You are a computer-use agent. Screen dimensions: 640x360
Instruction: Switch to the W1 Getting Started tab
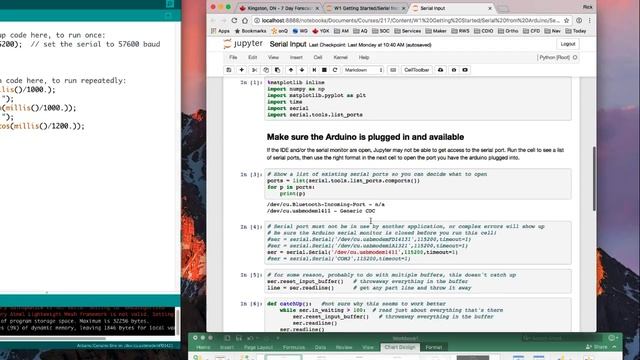(x=366, y=8)
